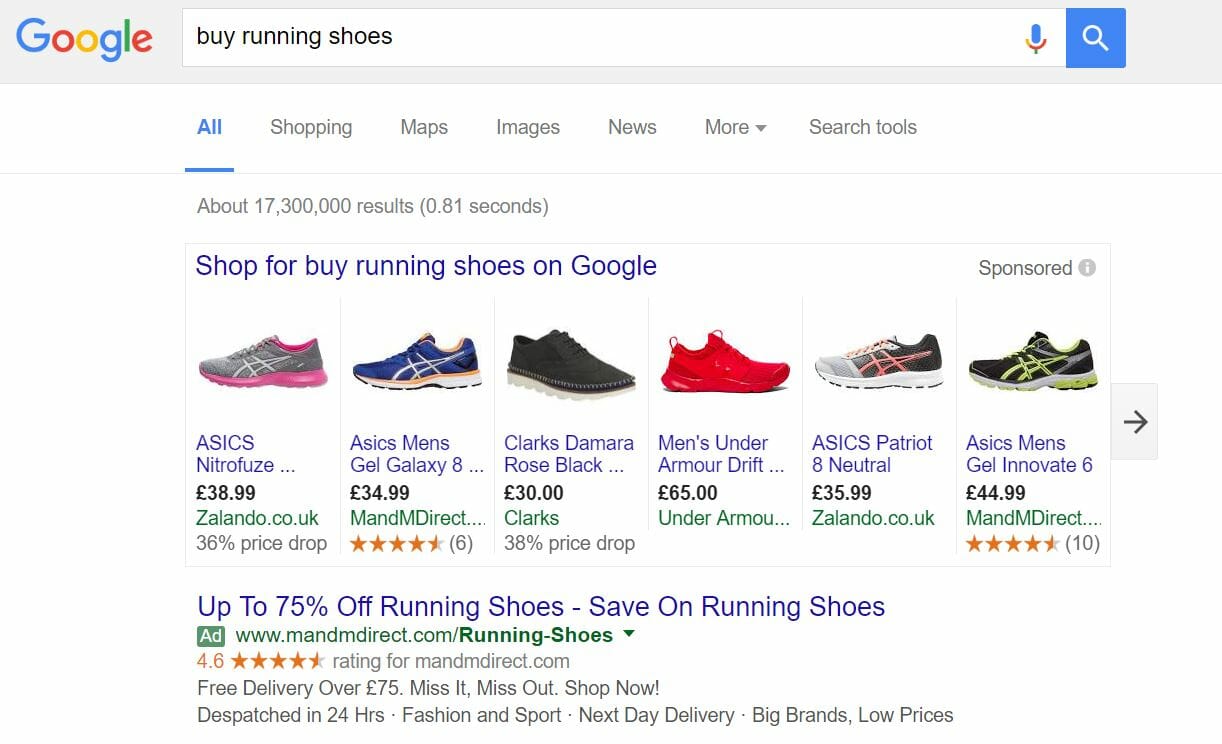Click the ASICS Nitrofuze shoe image
The width and height of the screenshot is (1222, 744).
coord(263,361)
